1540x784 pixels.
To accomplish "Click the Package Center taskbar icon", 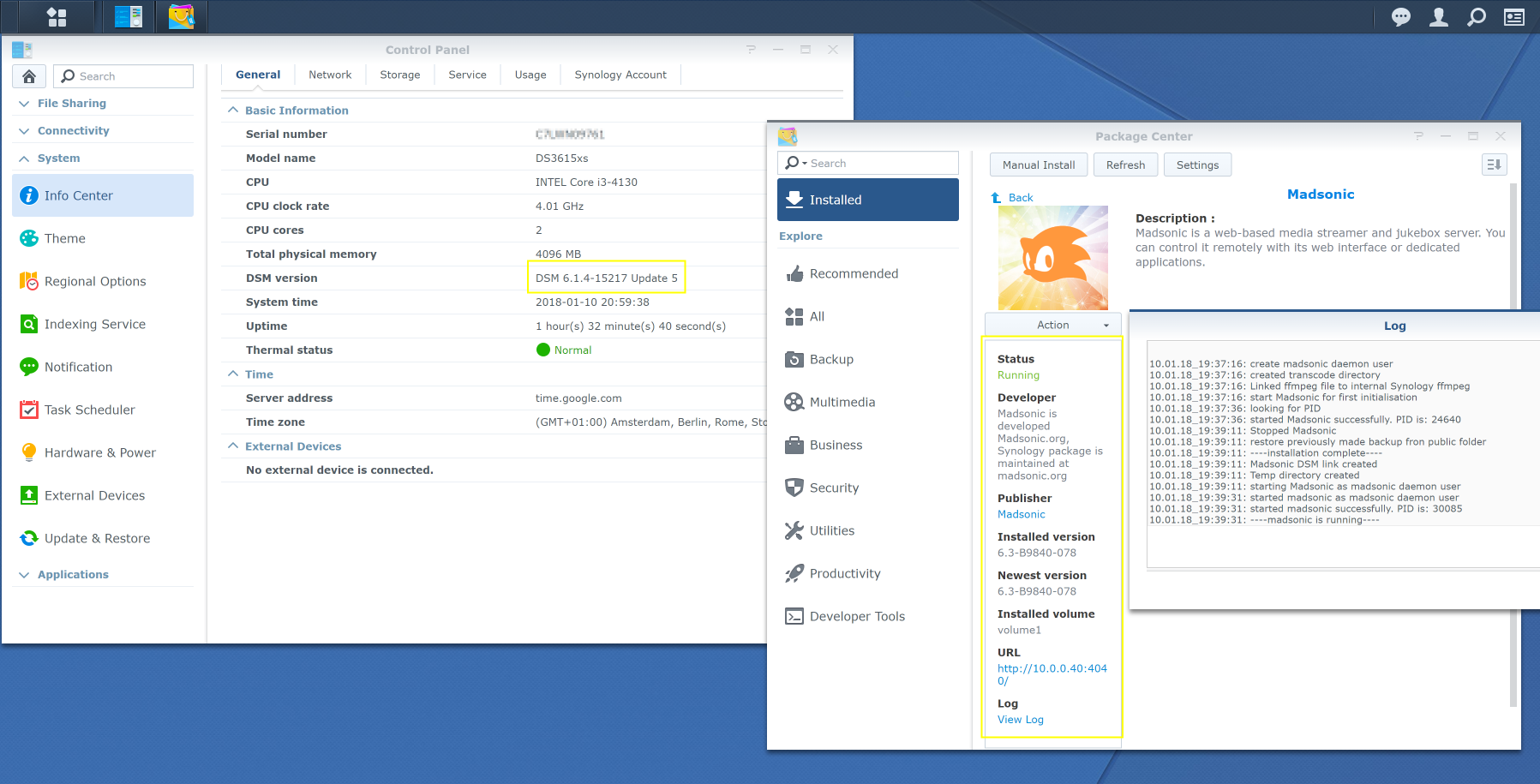I will pos(181,17).
